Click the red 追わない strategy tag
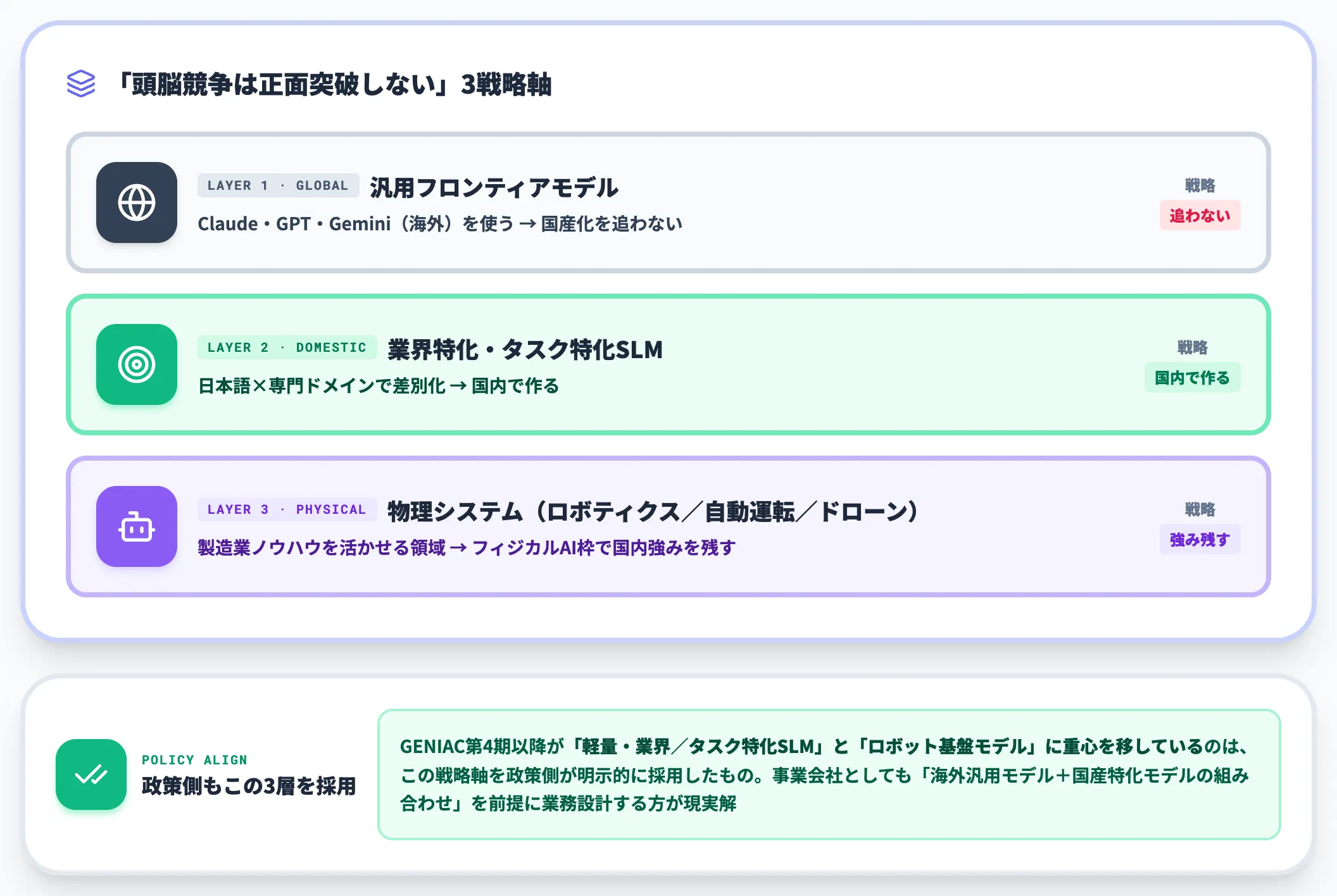This screenshot has width=1337, height=896. 1200,215
